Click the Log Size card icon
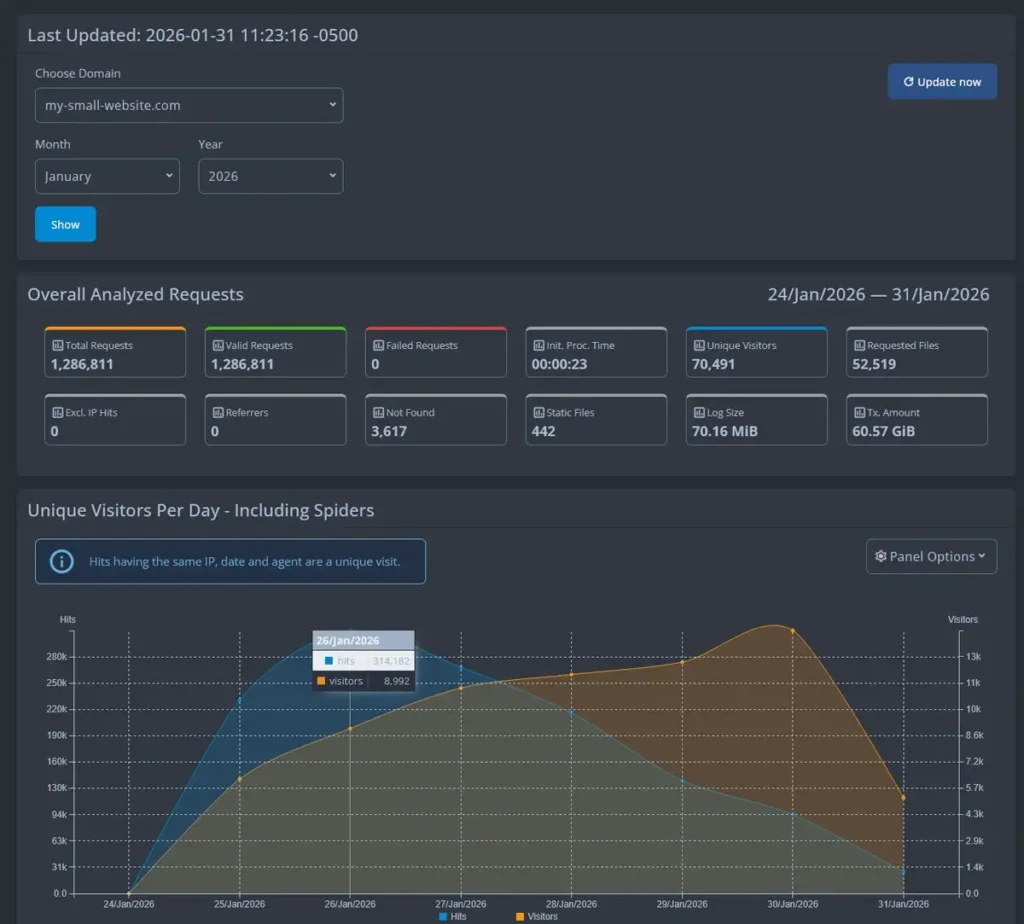 coord(698,412)
